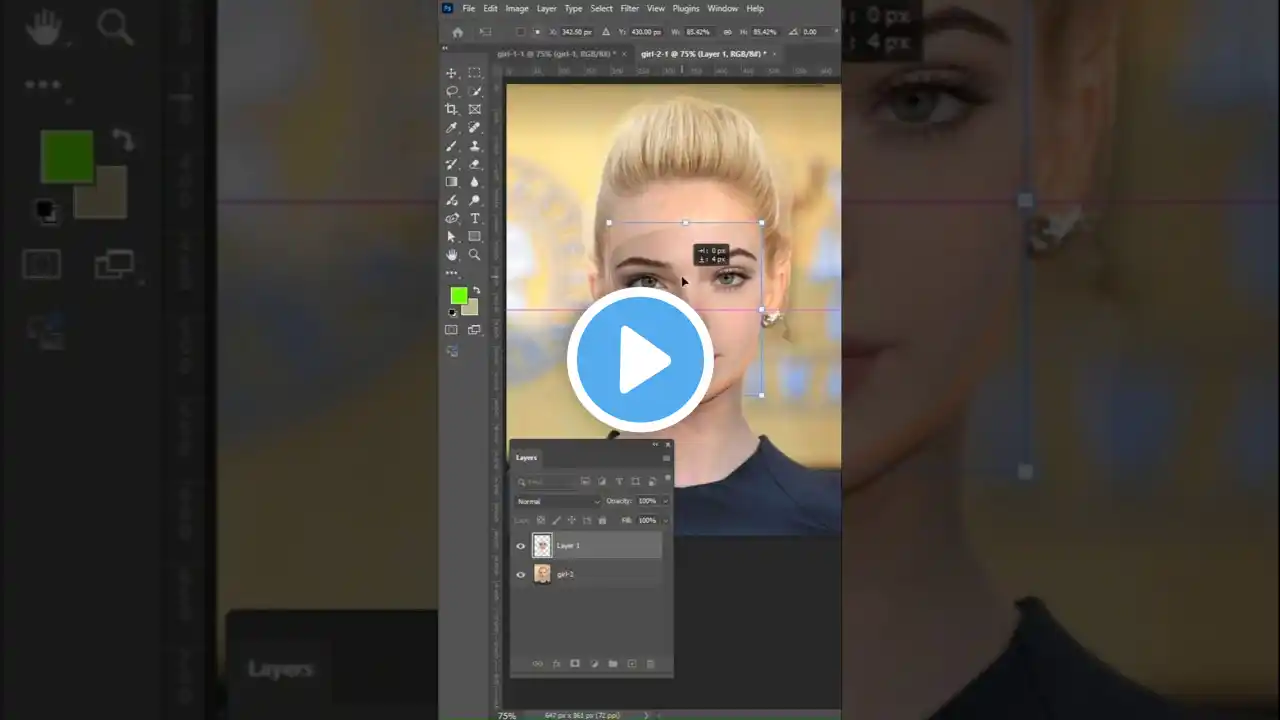
Task: Toggle type layer filter
Action: click(x=619, y=482)
